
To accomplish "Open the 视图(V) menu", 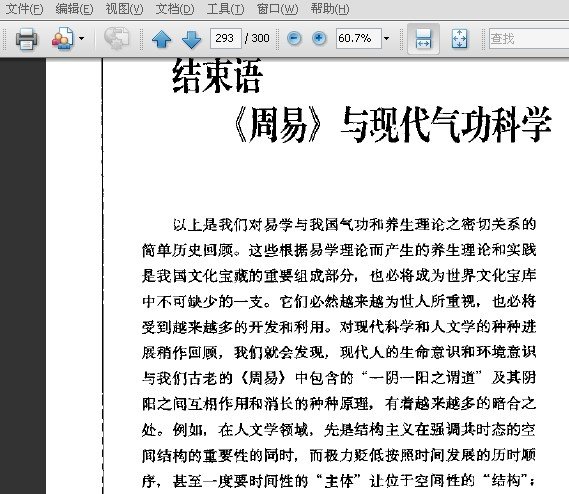I will [124, 9].
